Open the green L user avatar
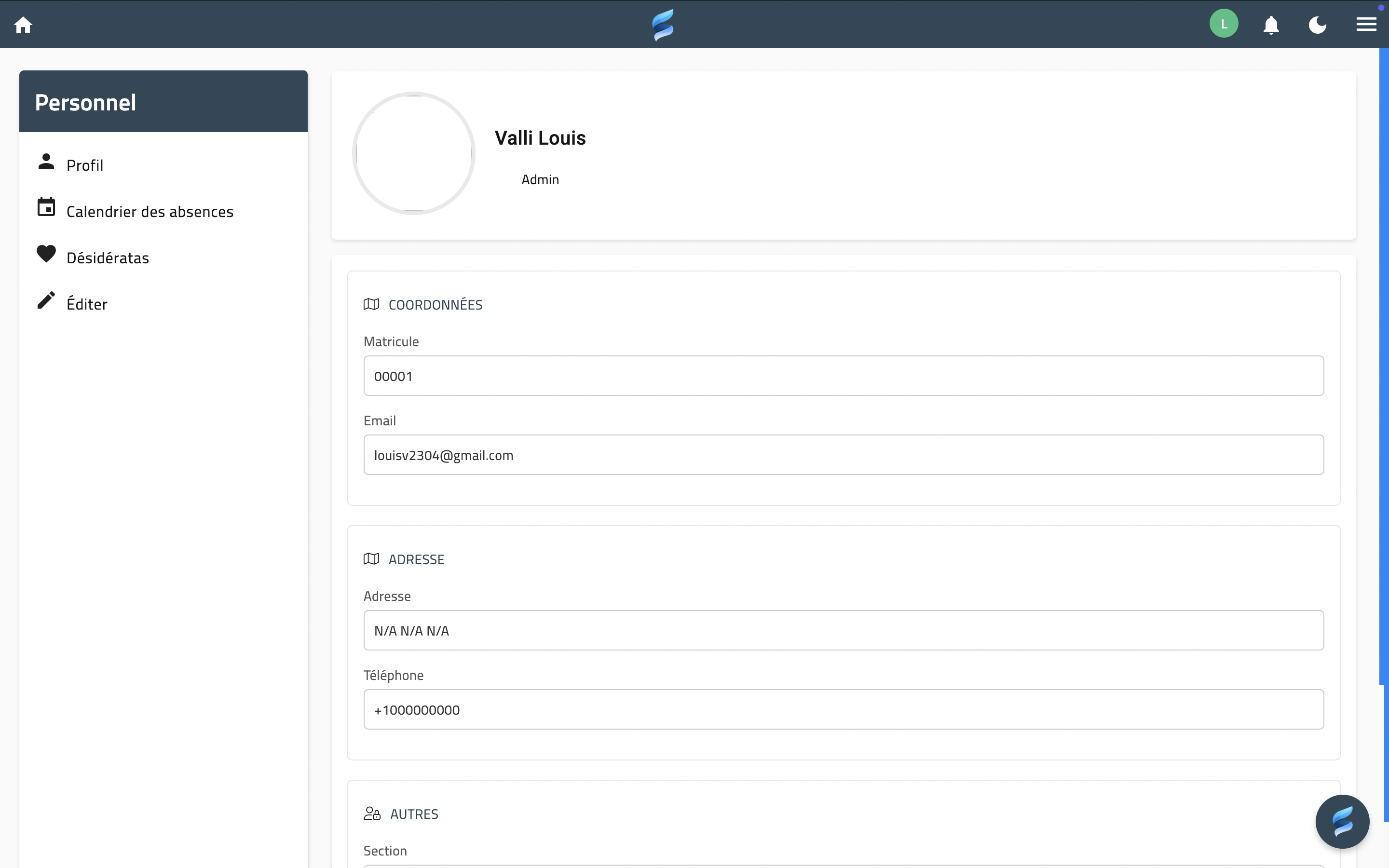1389x868 pixels. tap(1224, 24)
